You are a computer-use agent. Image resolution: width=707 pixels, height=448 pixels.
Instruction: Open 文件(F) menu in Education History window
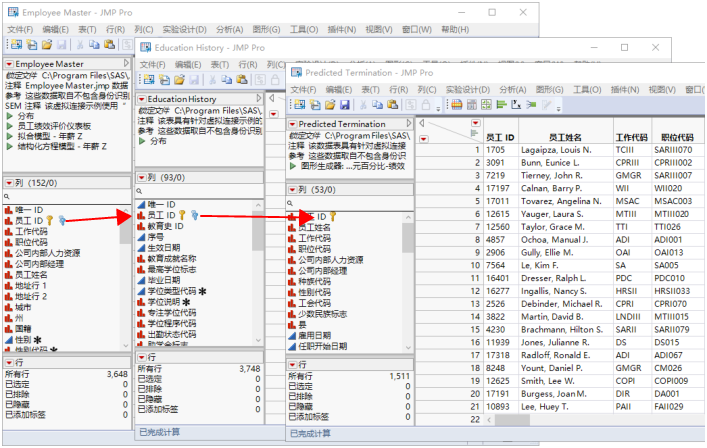point(152,64)
